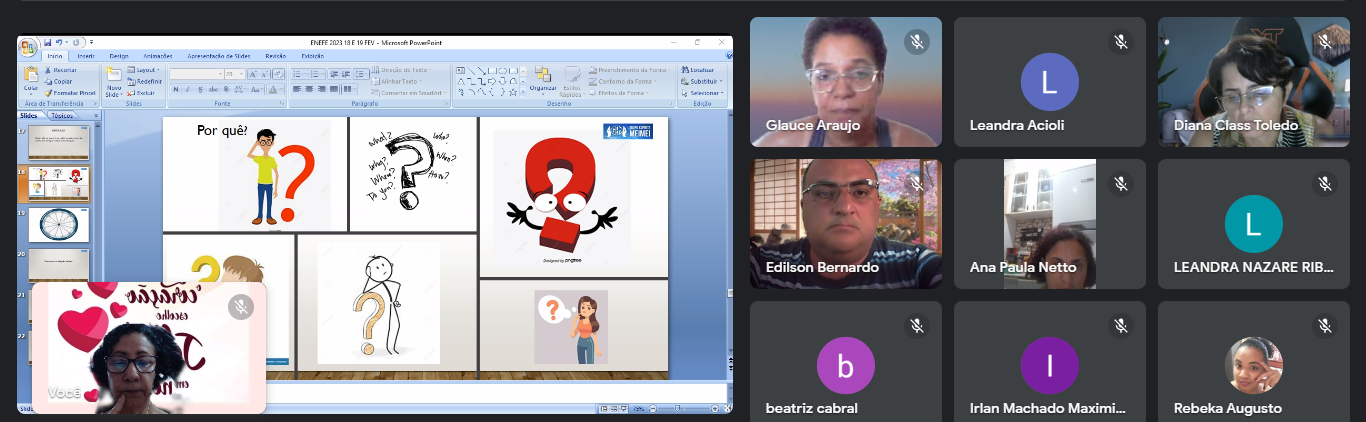Open the round Office button menu

pyautogui.click(x=28, y=48)
